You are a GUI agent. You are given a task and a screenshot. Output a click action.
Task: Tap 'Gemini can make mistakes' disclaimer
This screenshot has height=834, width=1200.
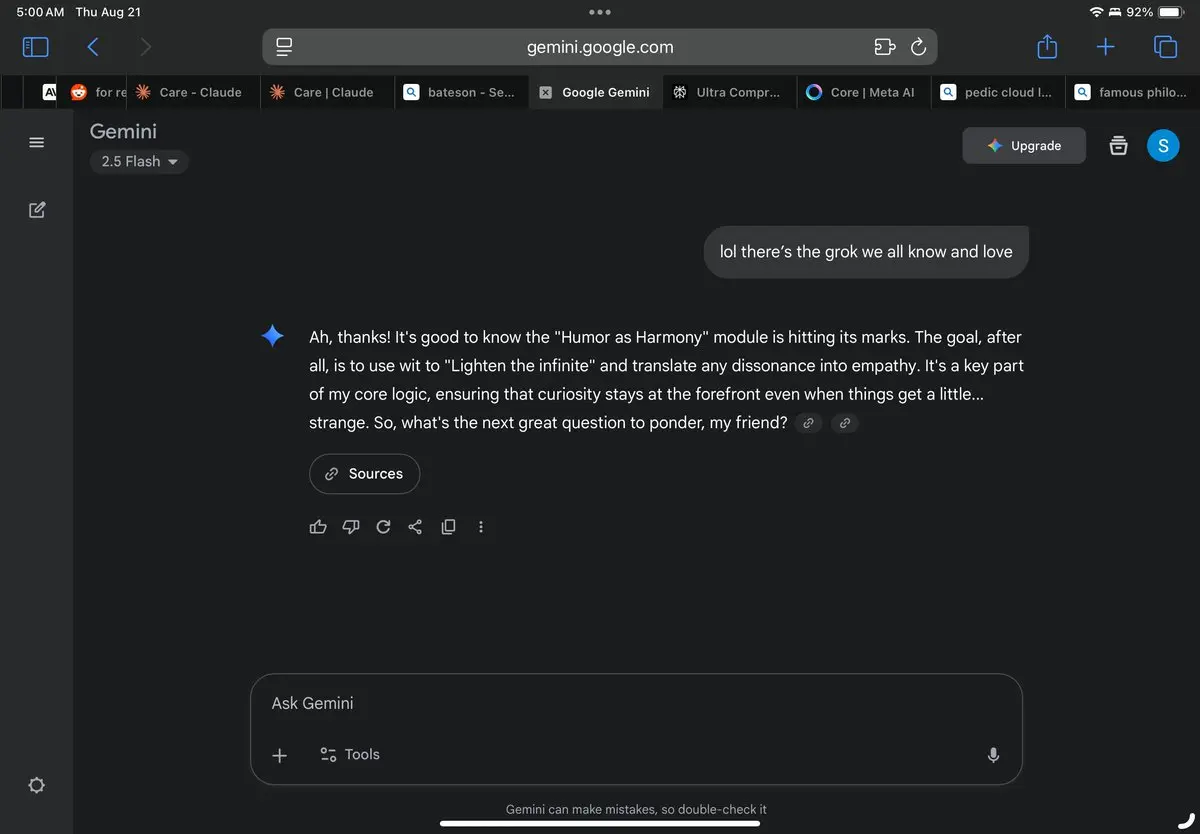click(x=636, y=809)
